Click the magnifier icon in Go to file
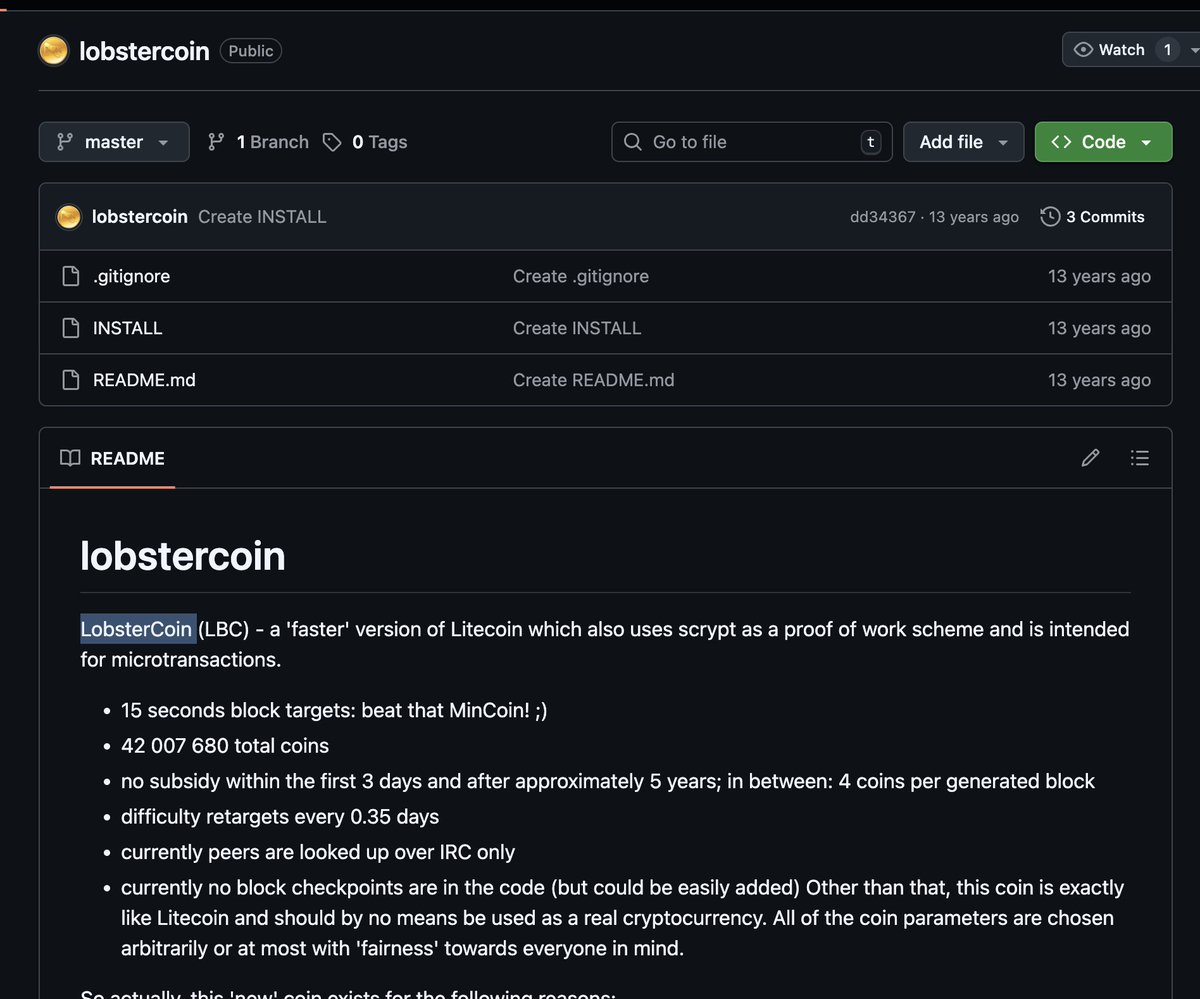 (632, 142)
